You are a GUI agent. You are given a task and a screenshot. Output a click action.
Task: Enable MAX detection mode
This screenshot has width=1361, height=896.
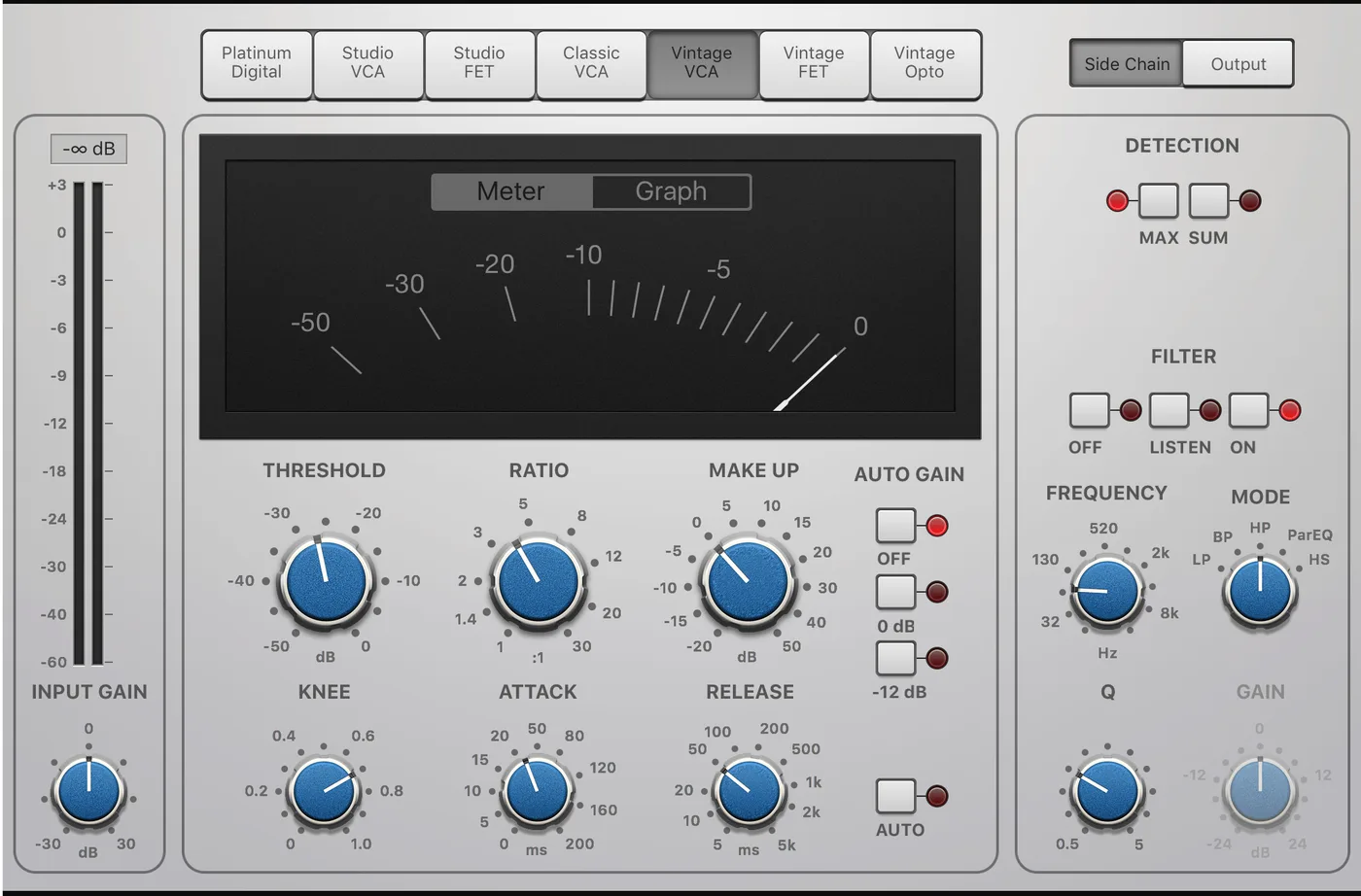pos(1158,201)
